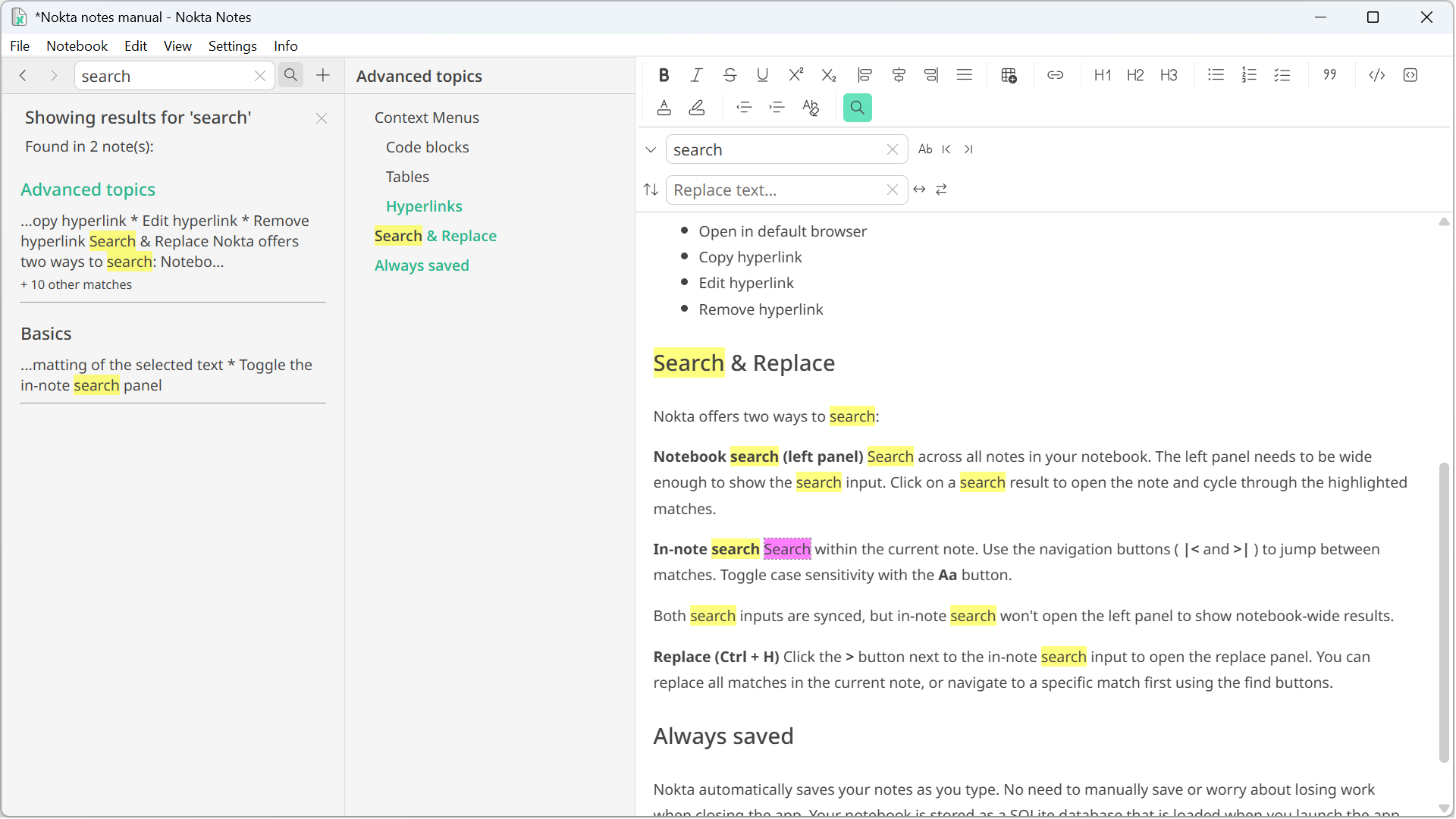Open the Settings menu
The image size is (1456, 819).
232,45
